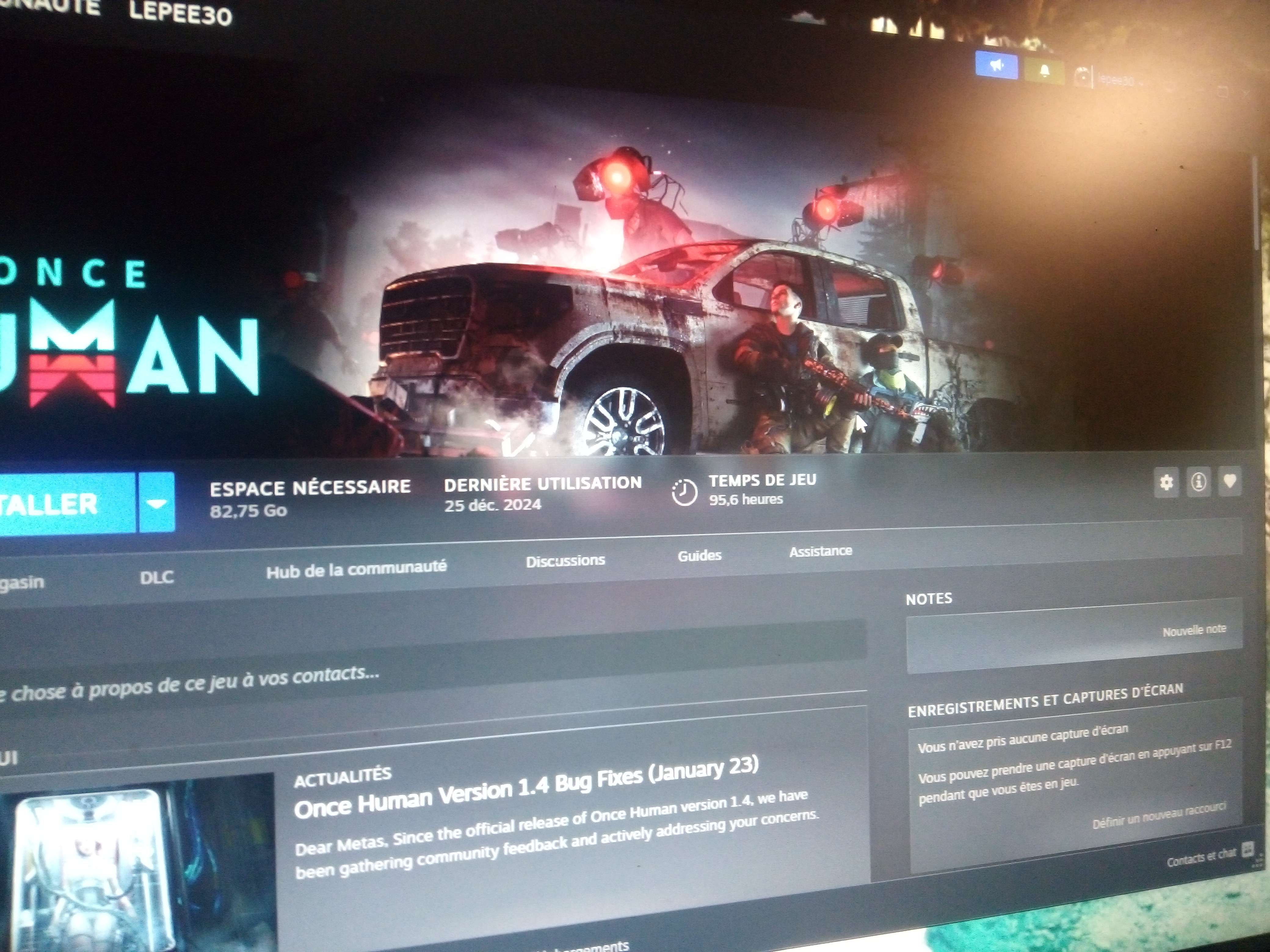Open the Assistance tab
This screenshot has height=952, width=1270.
tap(820, 551)
